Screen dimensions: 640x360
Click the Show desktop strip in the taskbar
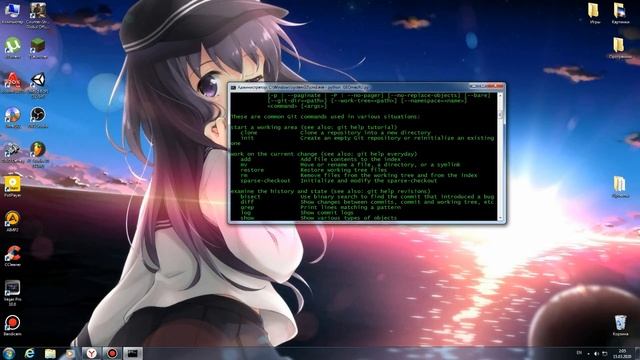point(637,353)
